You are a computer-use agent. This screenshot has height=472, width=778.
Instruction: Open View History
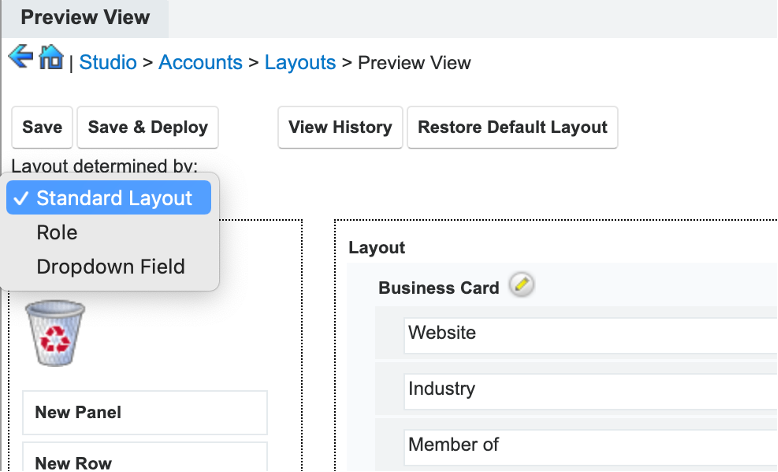340,127
